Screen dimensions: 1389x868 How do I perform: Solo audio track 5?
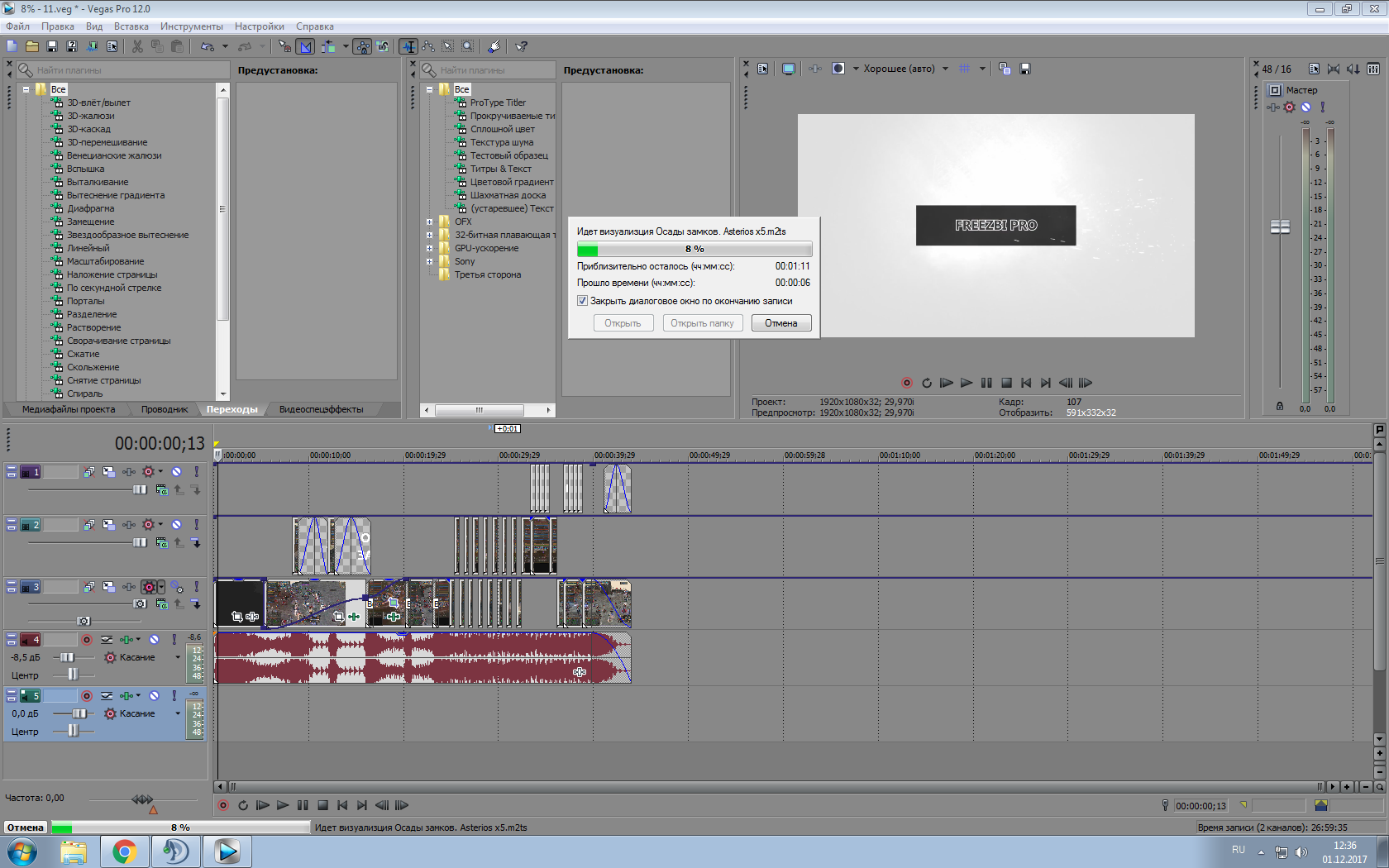pos(174,695)
